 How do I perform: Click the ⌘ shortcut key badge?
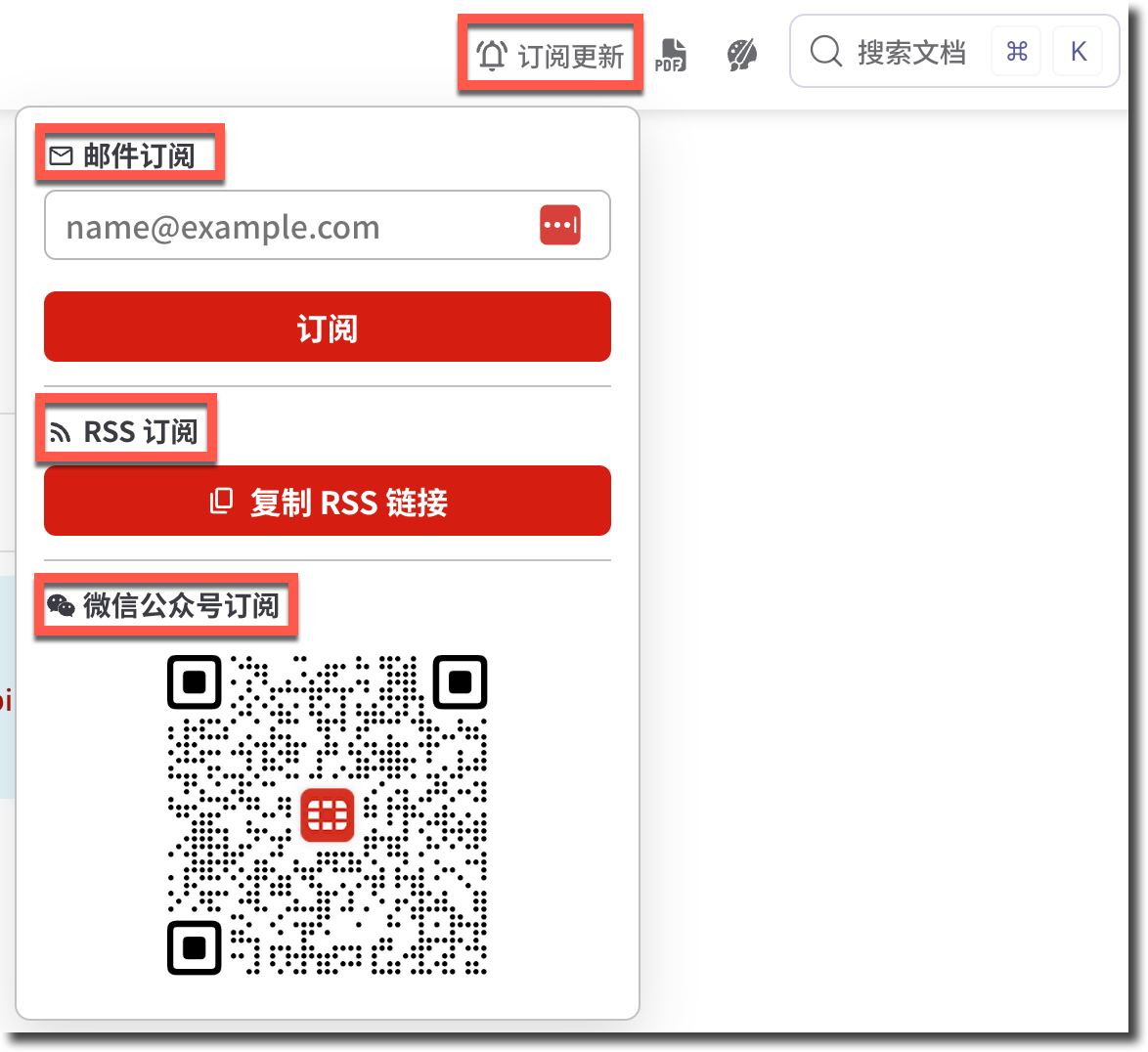pos(1017,51)
